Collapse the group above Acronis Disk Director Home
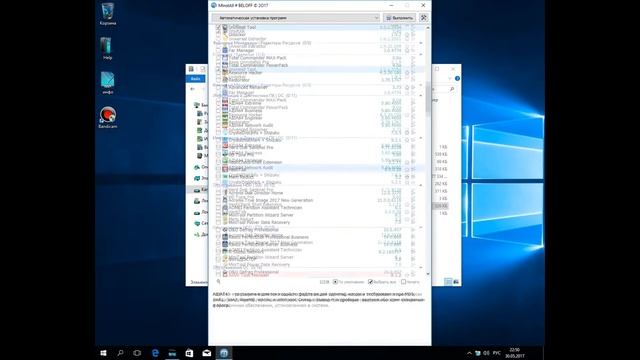The height and width of the screenshot is (360, 640). click(421, 185)
